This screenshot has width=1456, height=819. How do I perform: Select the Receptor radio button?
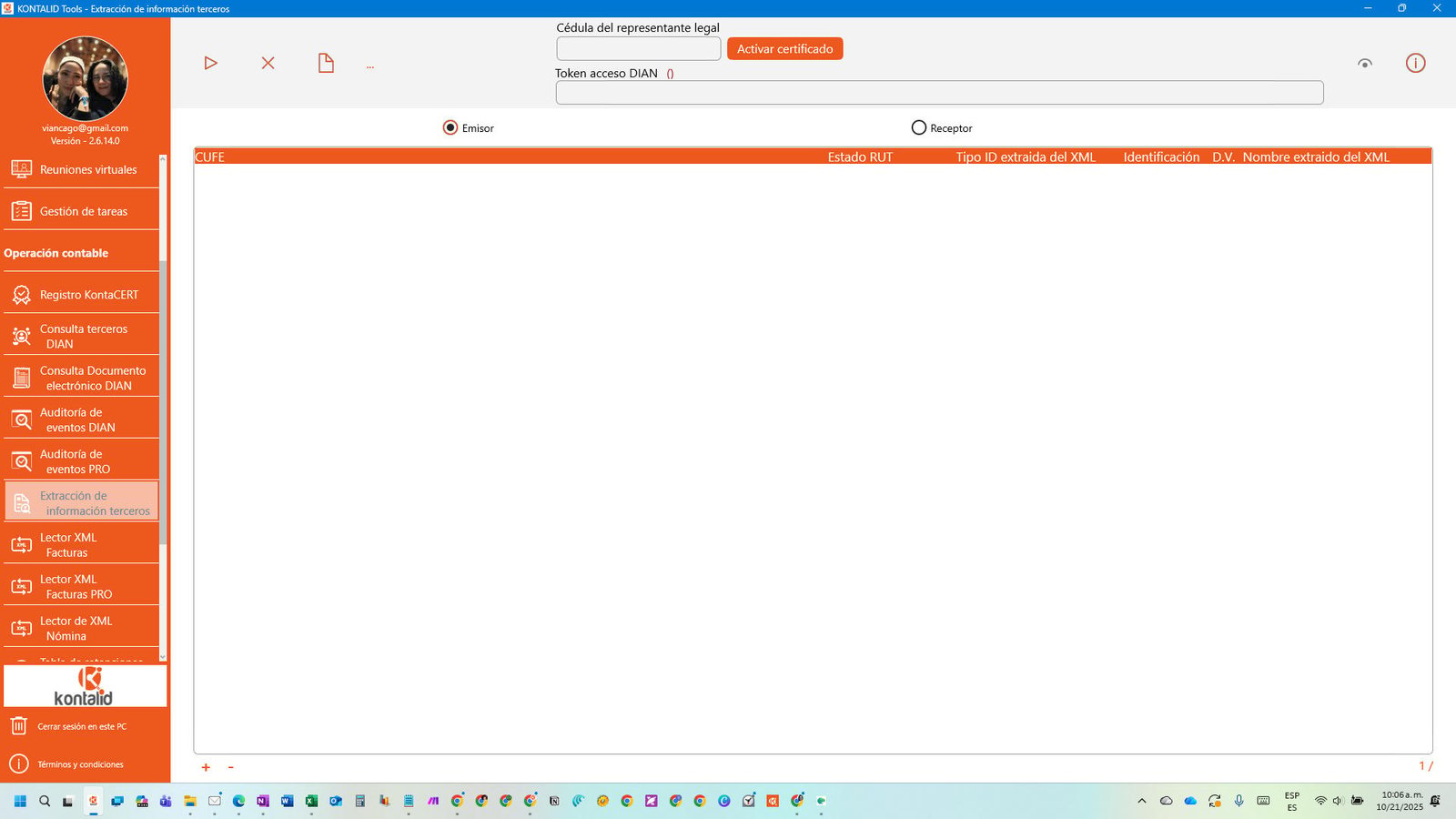919,127
